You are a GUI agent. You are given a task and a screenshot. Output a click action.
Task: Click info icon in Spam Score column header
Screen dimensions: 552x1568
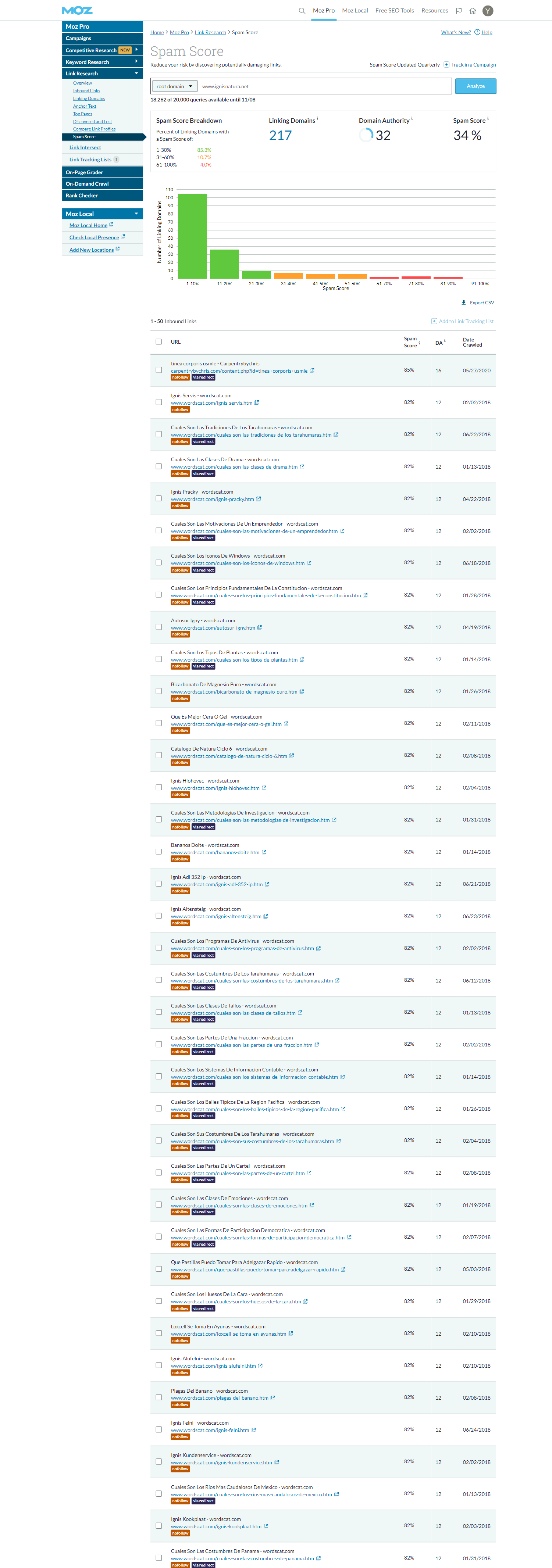(x=419, y=343)
